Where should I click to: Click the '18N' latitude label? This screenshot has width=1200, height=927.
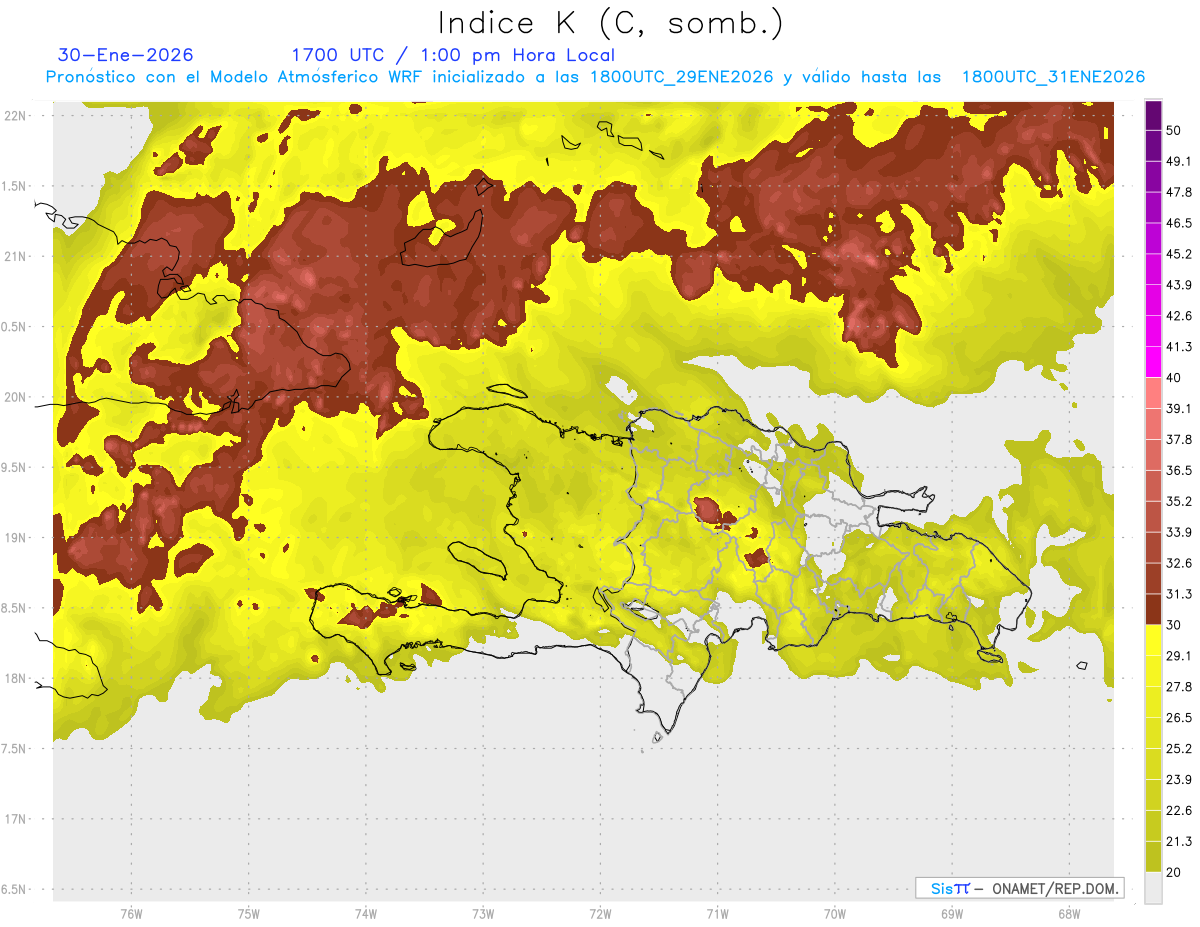(x=15, y=678)
